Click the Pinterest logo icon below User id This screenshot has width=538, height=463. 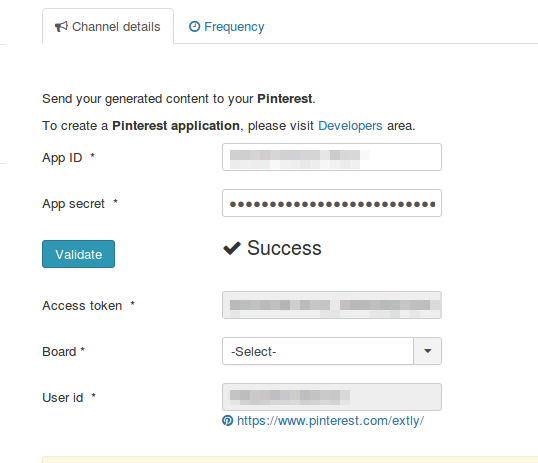[227, 420]
